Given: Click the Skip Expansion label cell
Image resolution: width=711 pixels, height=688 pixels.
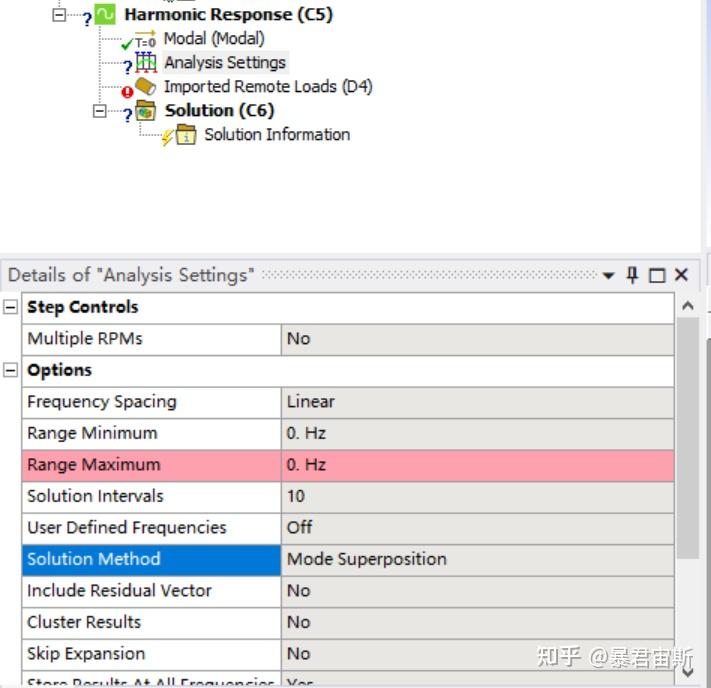Looking at the screenshot, I should point(151,654).
